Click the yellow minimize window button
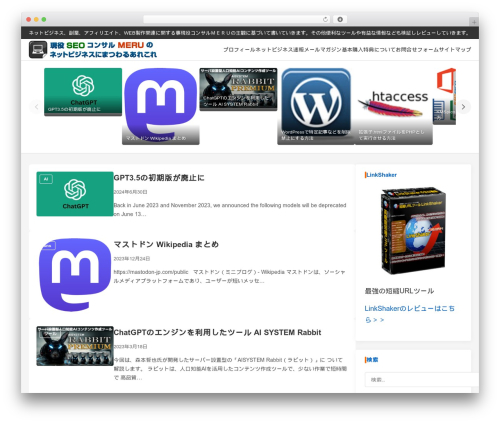 [x=36, y=20]
